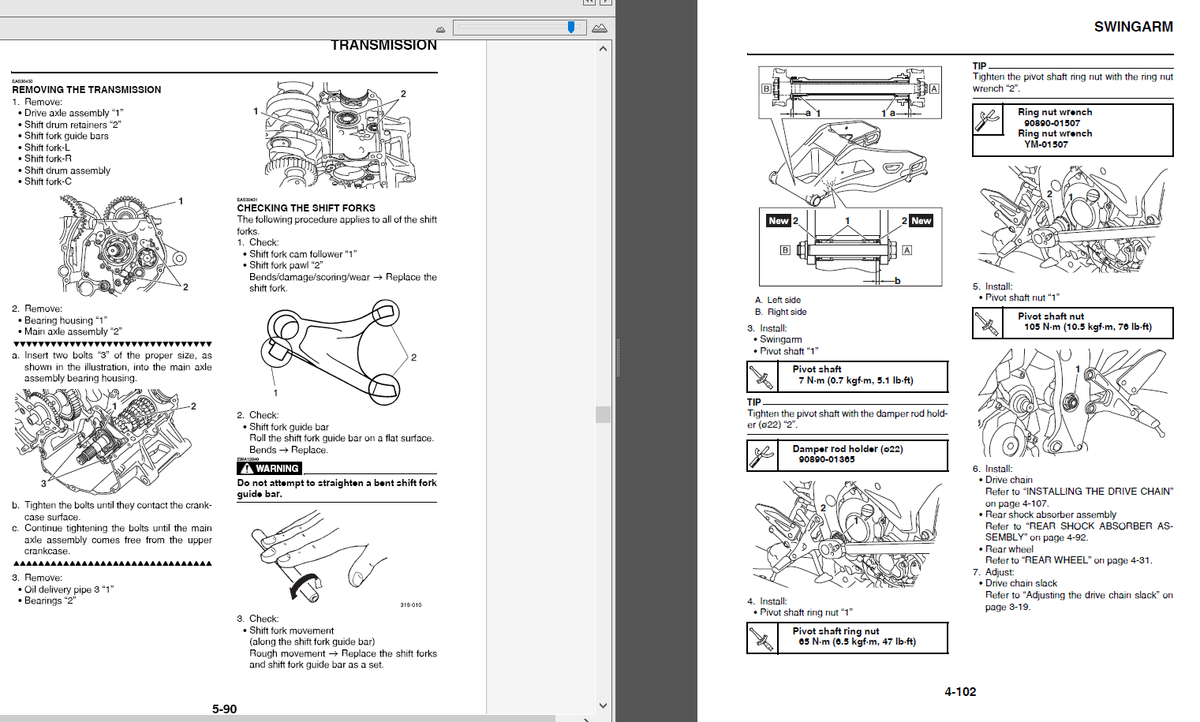Click the Pivot shaft ring nut 65 N·m box
1200x722 pixels.
(847, 638)
